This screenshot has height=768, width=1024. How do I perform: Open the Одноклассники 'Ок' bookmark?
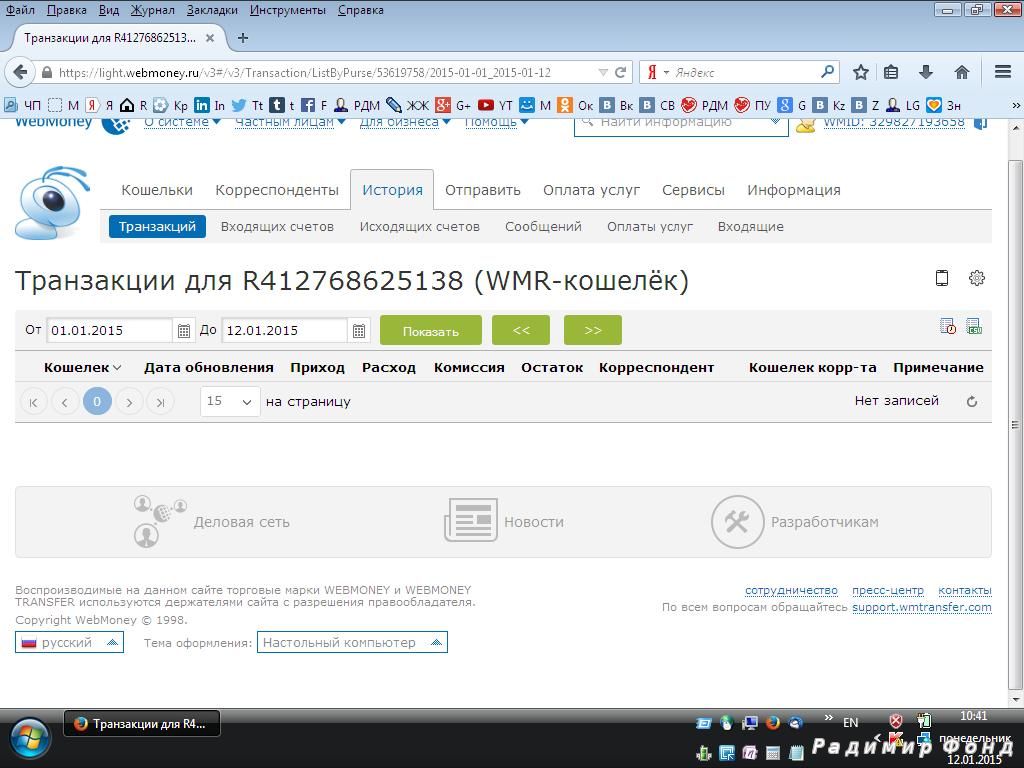[575, 105]
